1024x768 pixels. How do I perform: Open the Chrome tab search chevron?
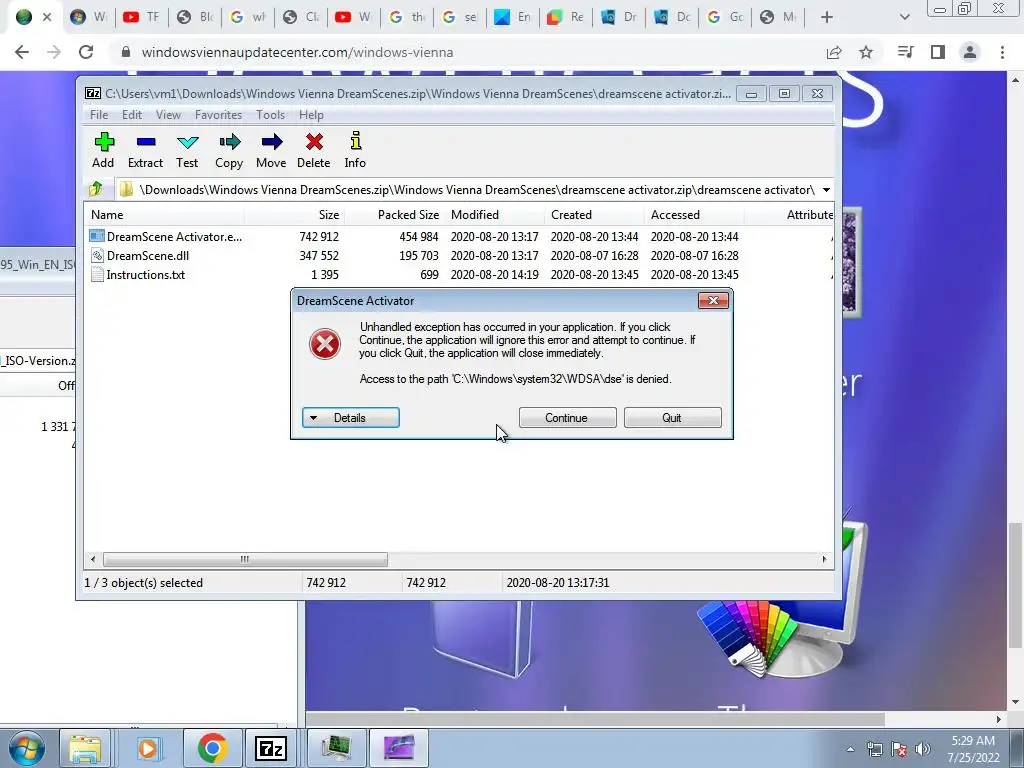(x=904, y=17)
